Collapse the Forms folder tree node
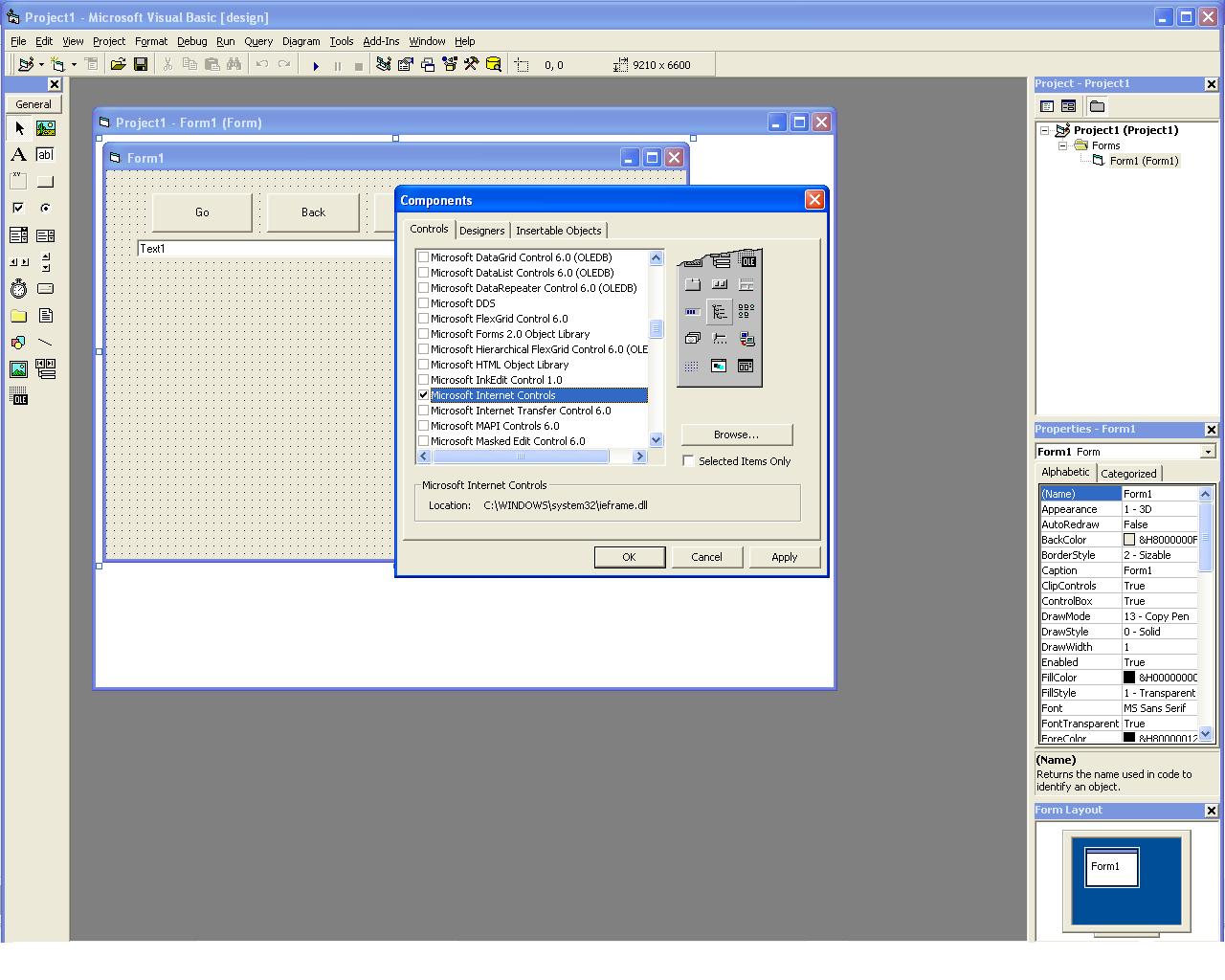The height and width of the screenshot is (980, 1225). (x=1062, y=145)
